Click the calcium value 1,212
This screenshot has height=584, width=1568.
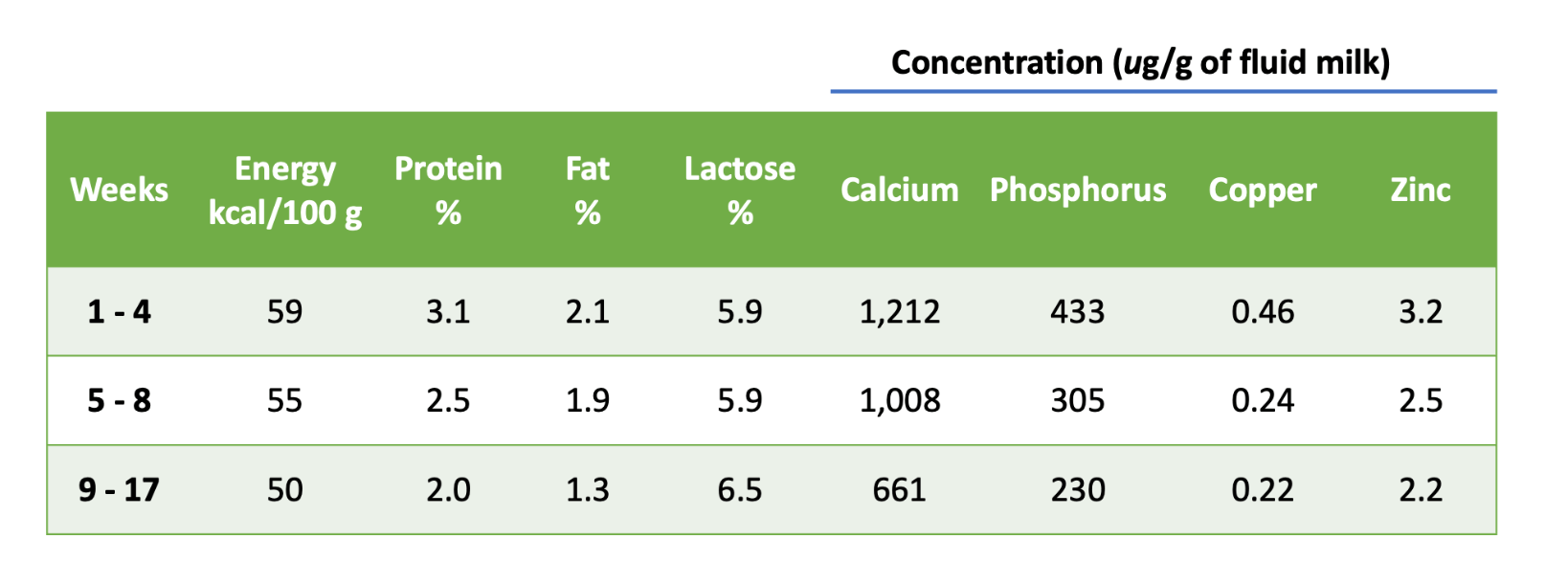(899, 312)
